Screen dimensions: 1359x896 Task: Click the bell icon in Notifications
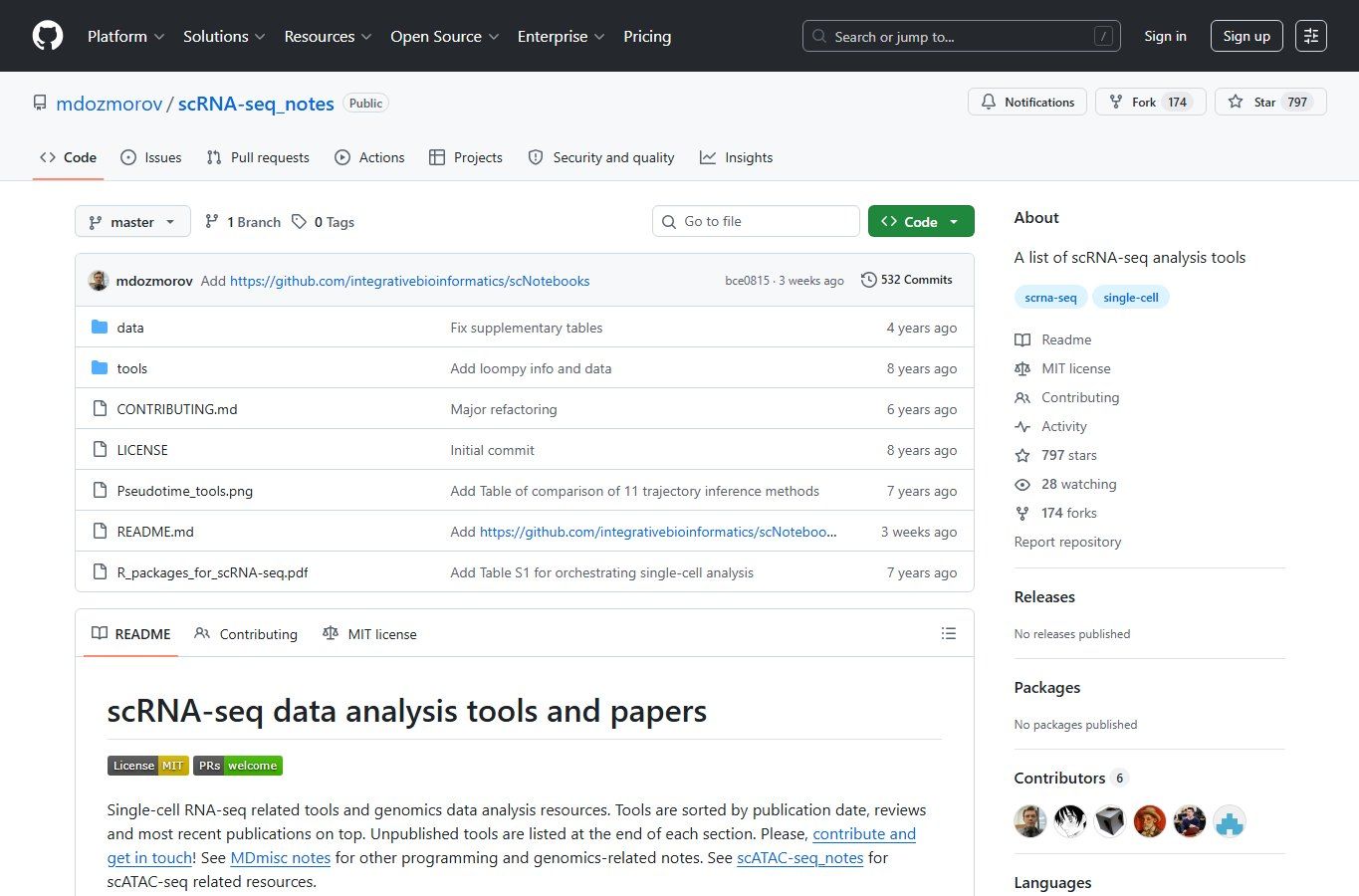[x=989, y=102]
